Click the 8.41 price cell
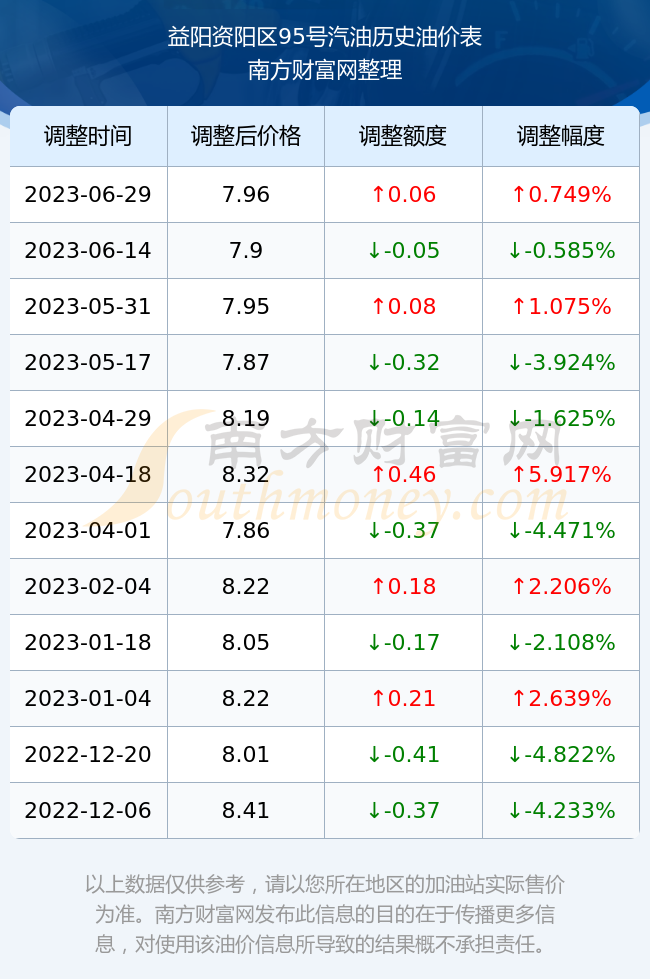Screen dimensions: 650x980 tap(246, 810)
